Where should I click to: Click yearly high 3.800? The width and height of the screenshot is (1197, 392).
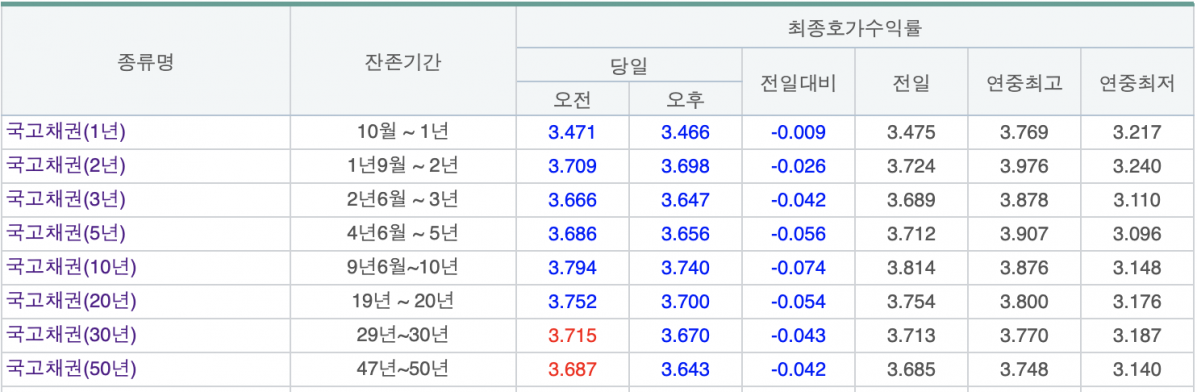[1024, 302]
